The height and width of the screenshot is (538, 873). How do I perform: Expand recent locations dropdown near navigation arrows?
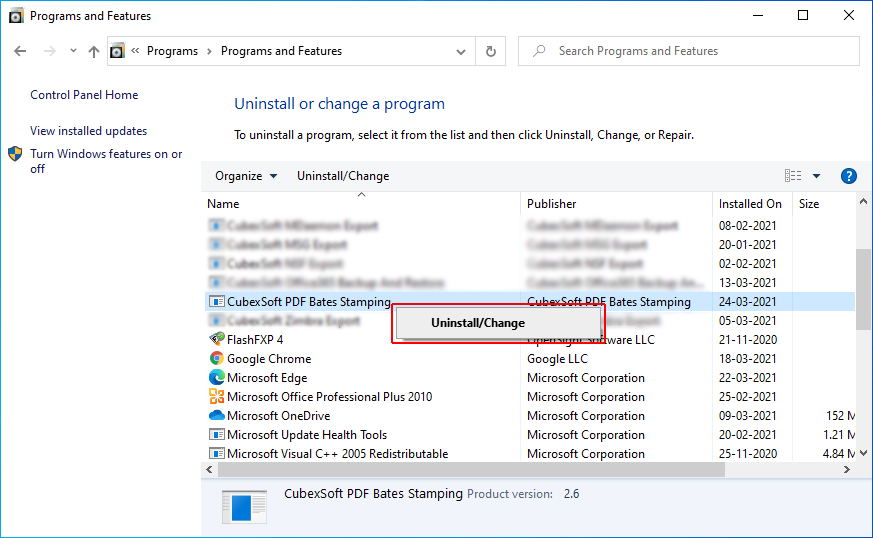point(73,51)
